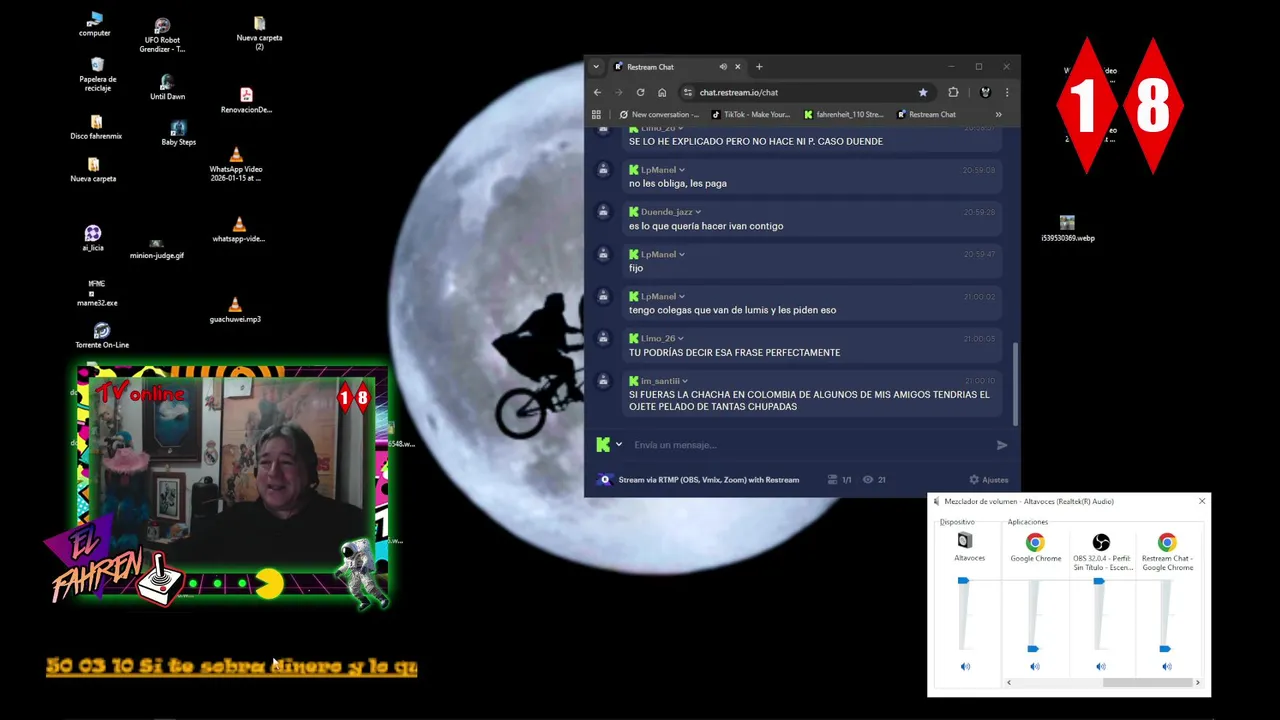This screenshot has width=1280, height=720.
Task: Select i539530369.webp image file
Action: [x=1067, y=229]
